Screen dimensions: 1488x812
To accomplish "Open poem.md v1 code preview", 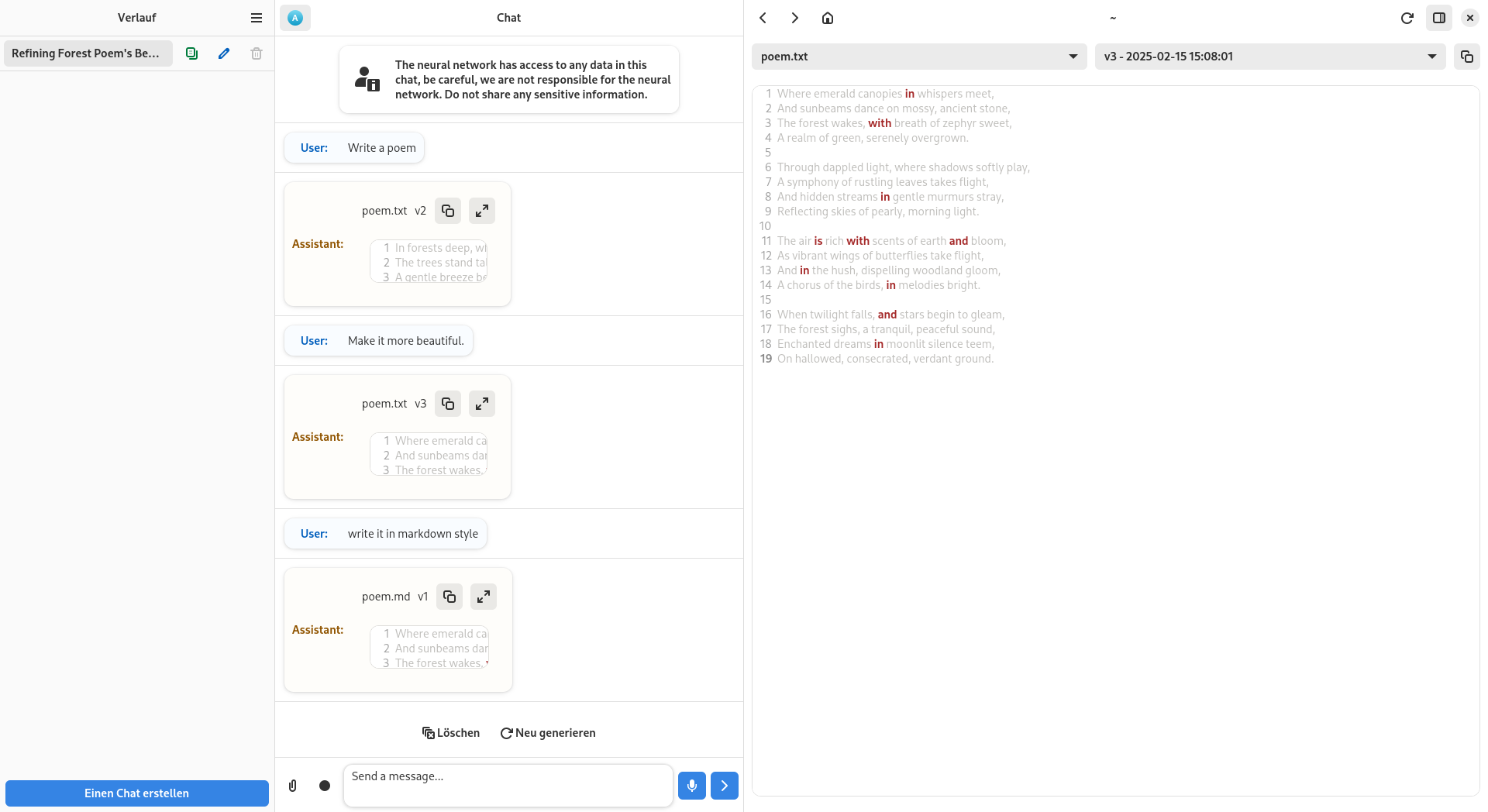I will click(x=429, y=648).
